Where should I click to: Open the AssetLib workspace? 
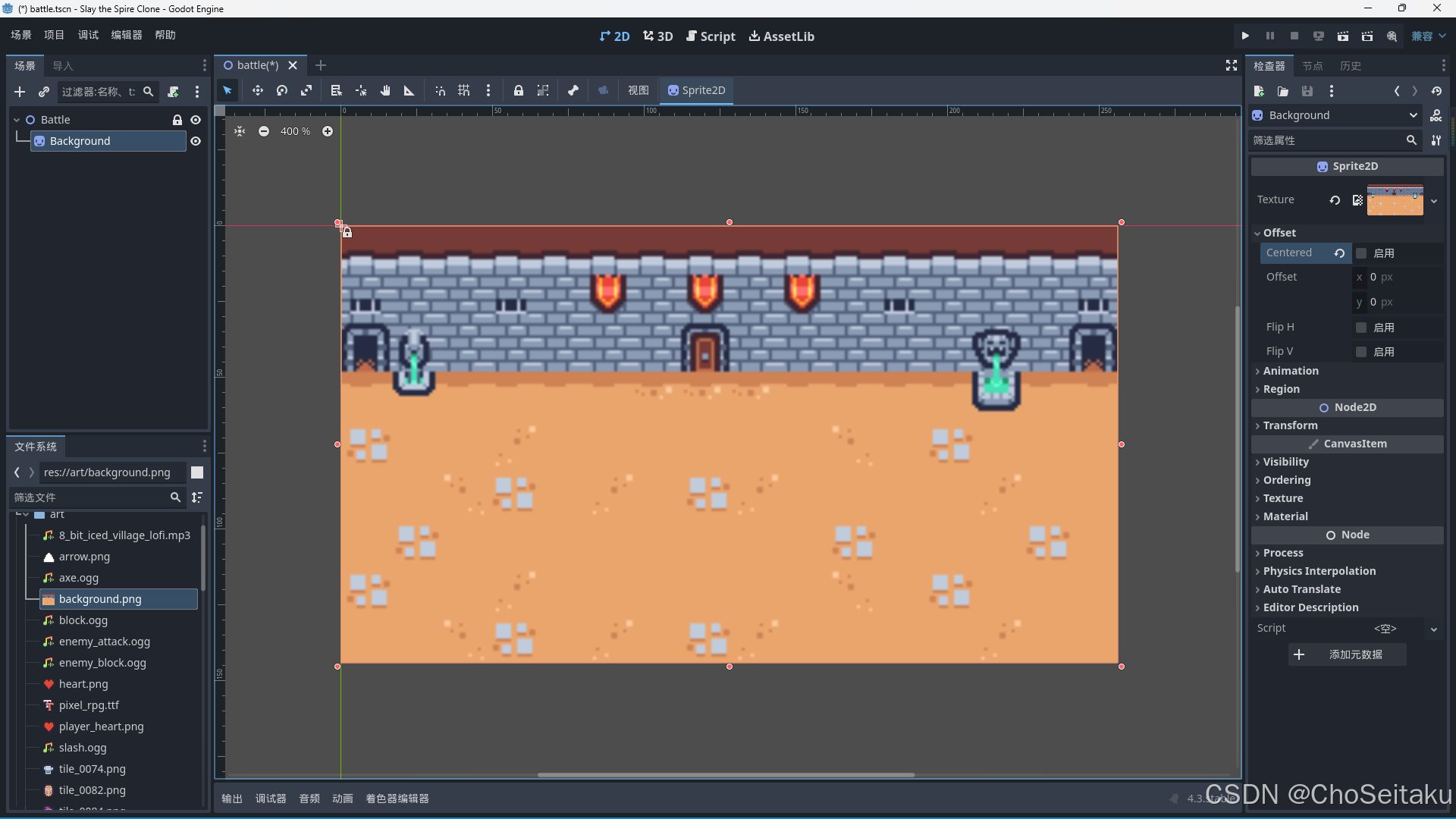(x=782, y=36)
